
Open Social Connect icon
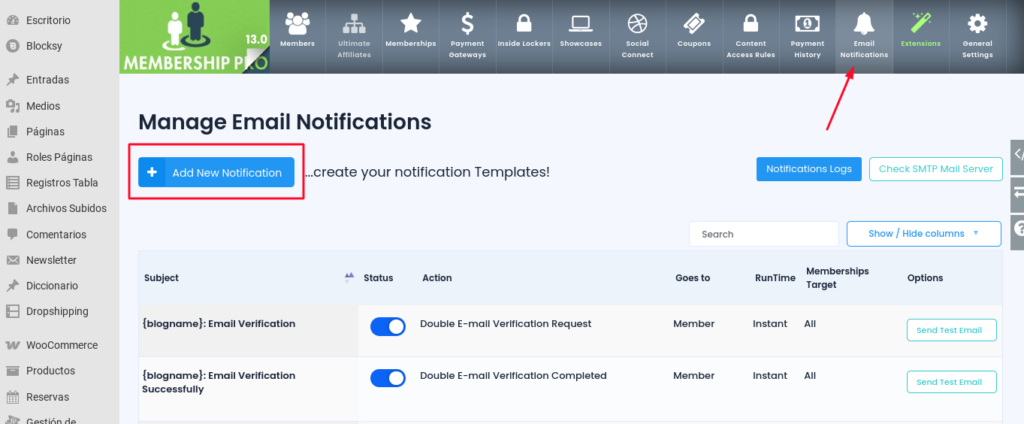tap(637, 24)
